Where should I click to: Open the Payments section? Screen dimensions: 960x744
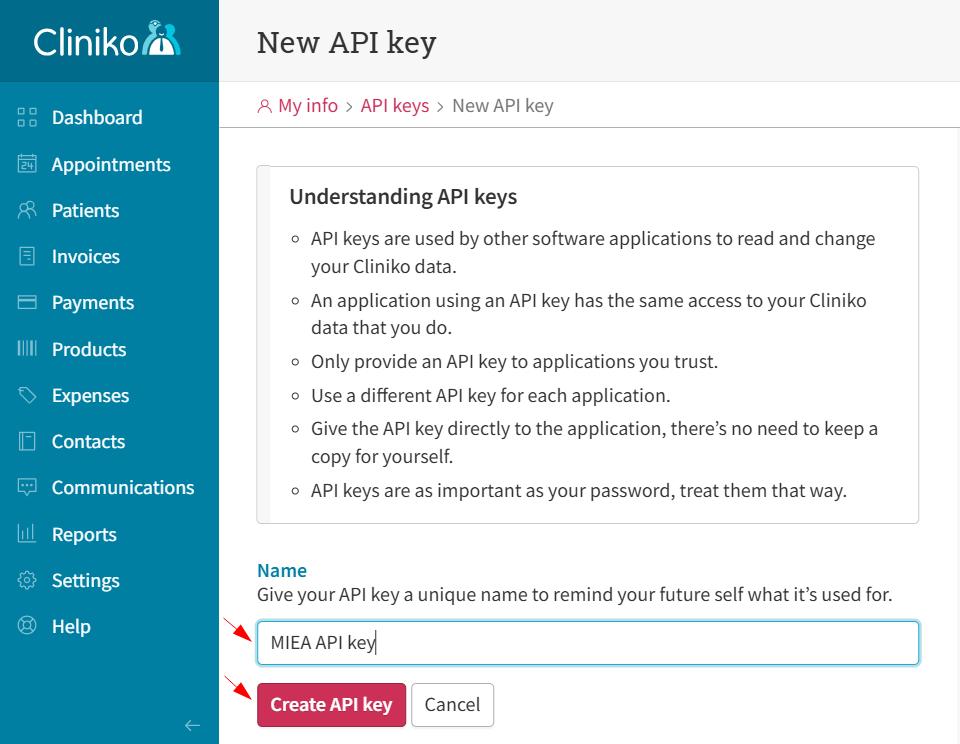(x=93, y=302)
